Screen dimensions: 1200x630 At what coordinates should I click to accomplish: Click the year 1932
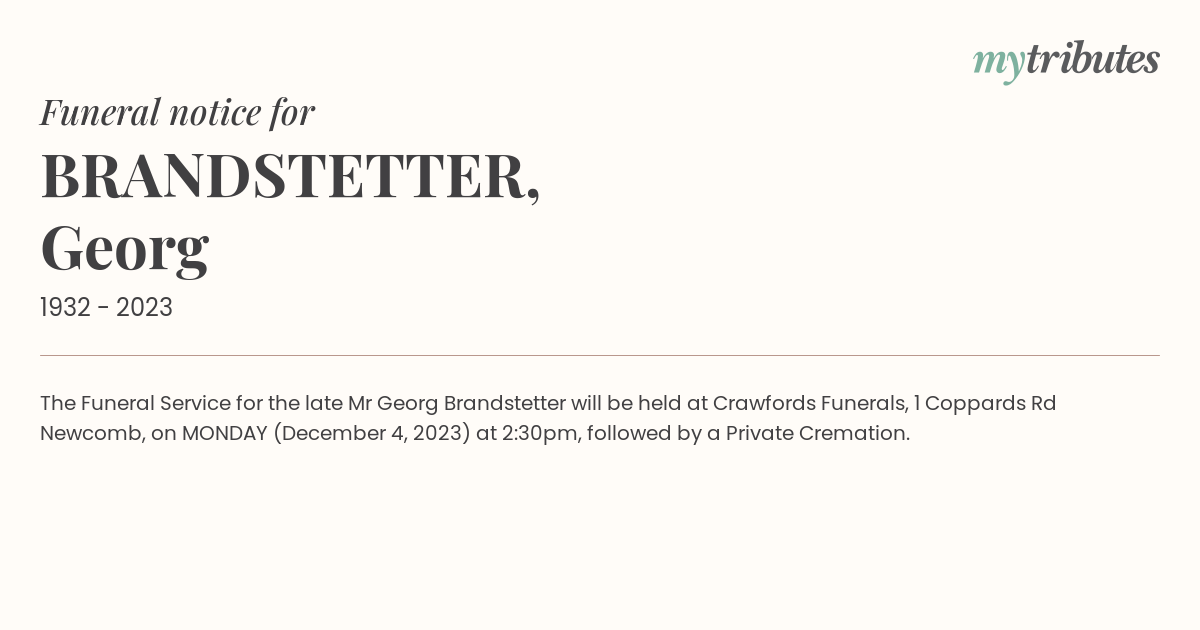[65, 308]
